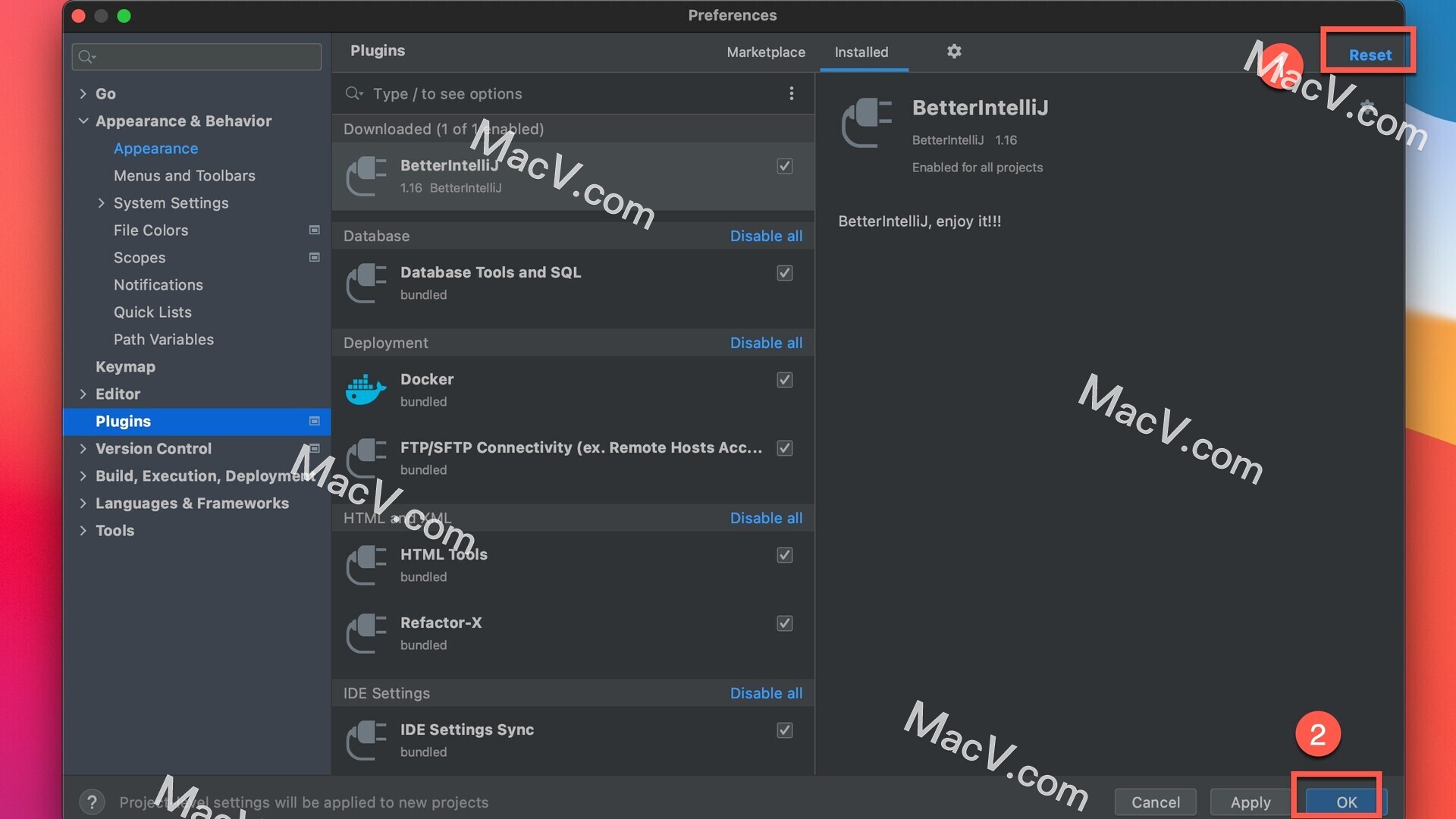The image size is (1456, 819).
Task: Click the Apply button
Action: pyautogui.click(x=1250, y=802)
